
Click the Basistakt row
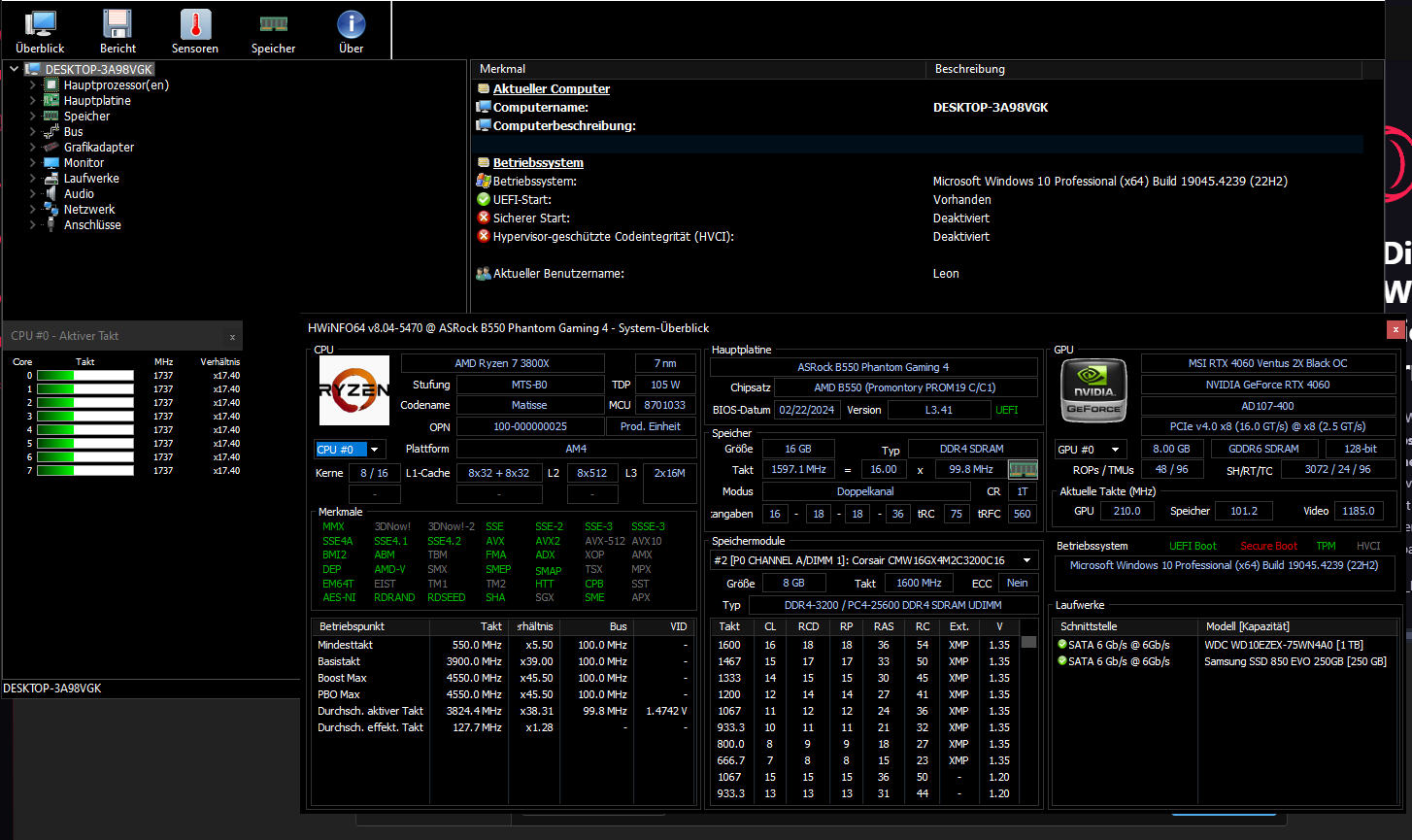503,661
